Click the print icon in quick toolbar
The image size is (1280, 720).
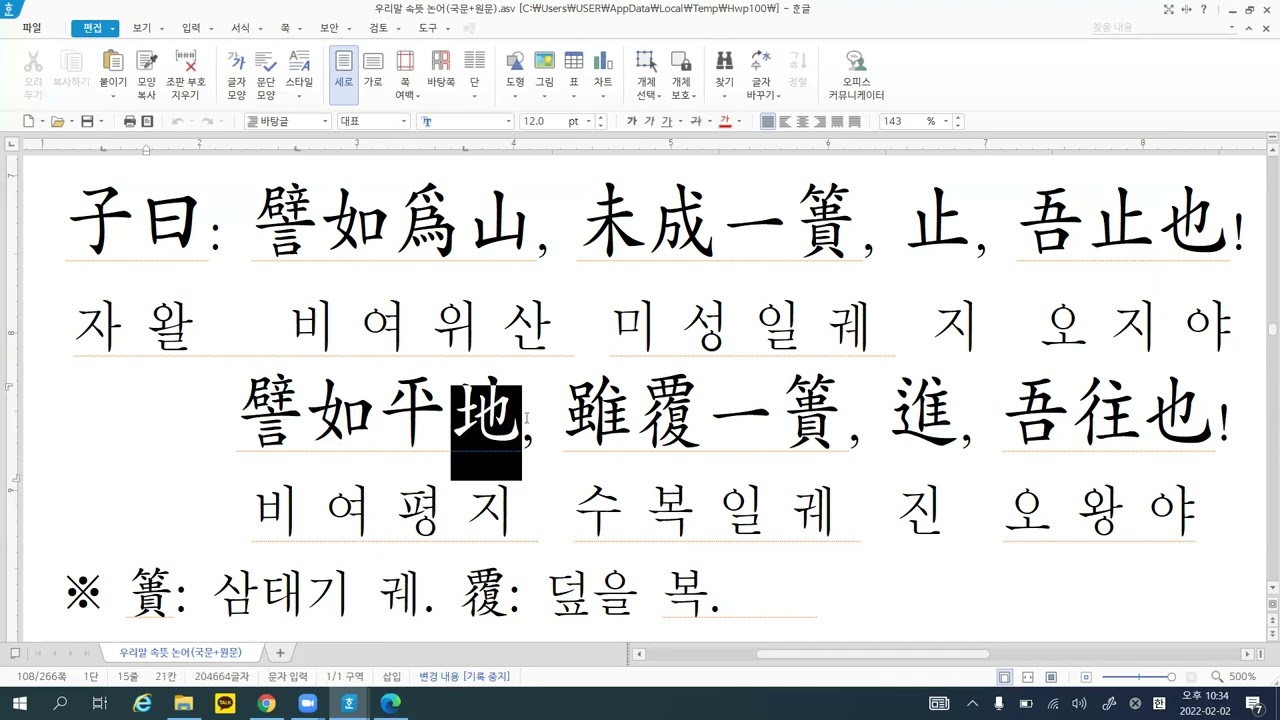coord(129,121)
